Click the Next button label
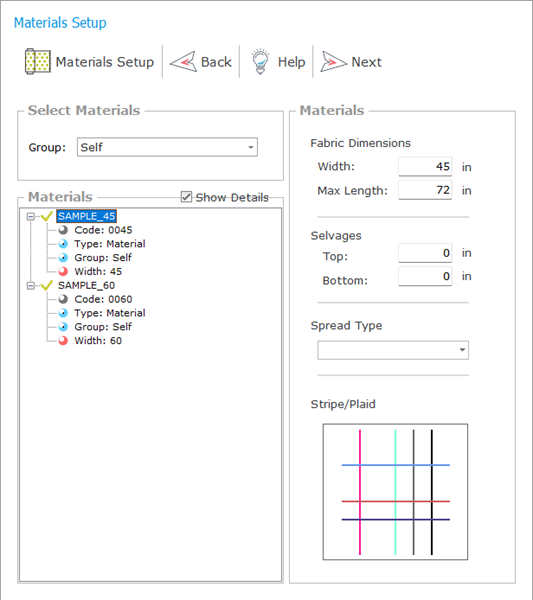This screenshot has width=533, height=600. coord(367,62)
